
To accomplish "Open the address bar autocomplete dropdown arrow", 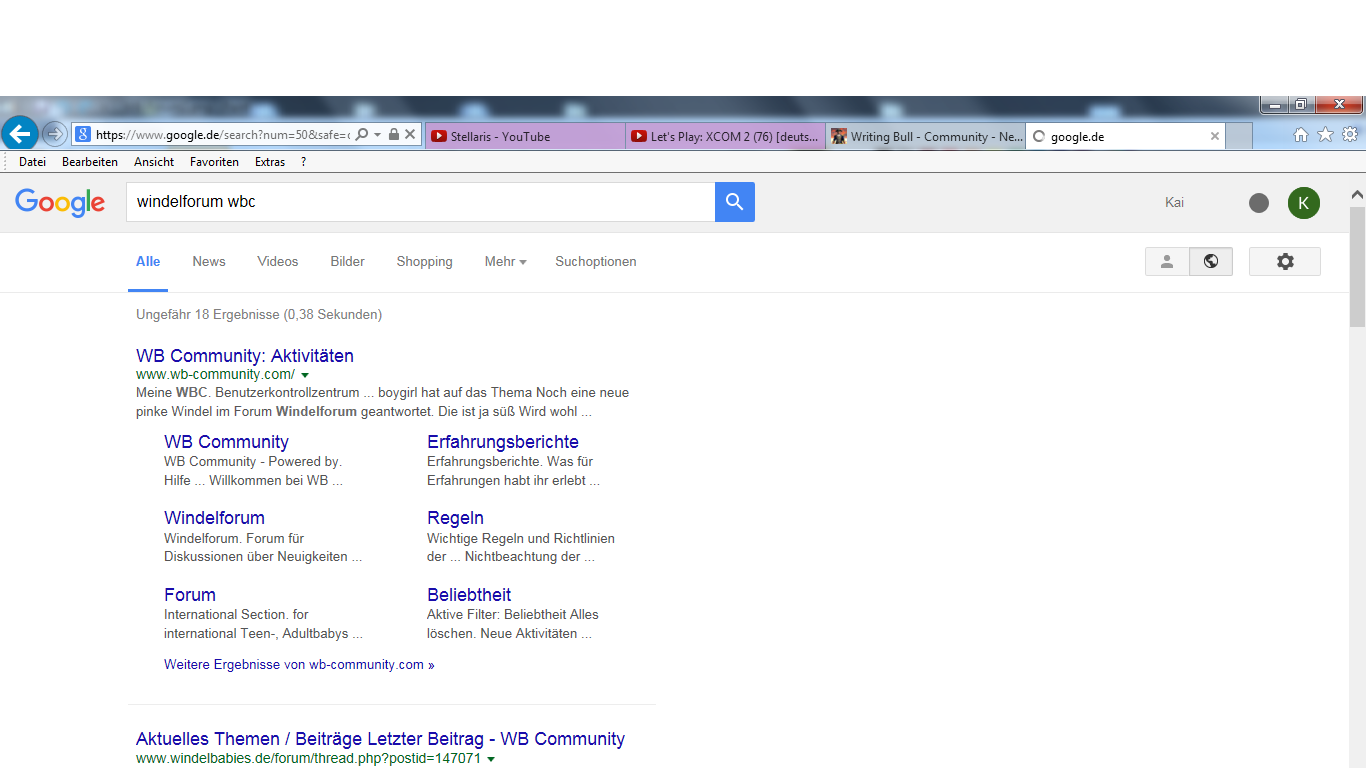I will coord(378,135).
